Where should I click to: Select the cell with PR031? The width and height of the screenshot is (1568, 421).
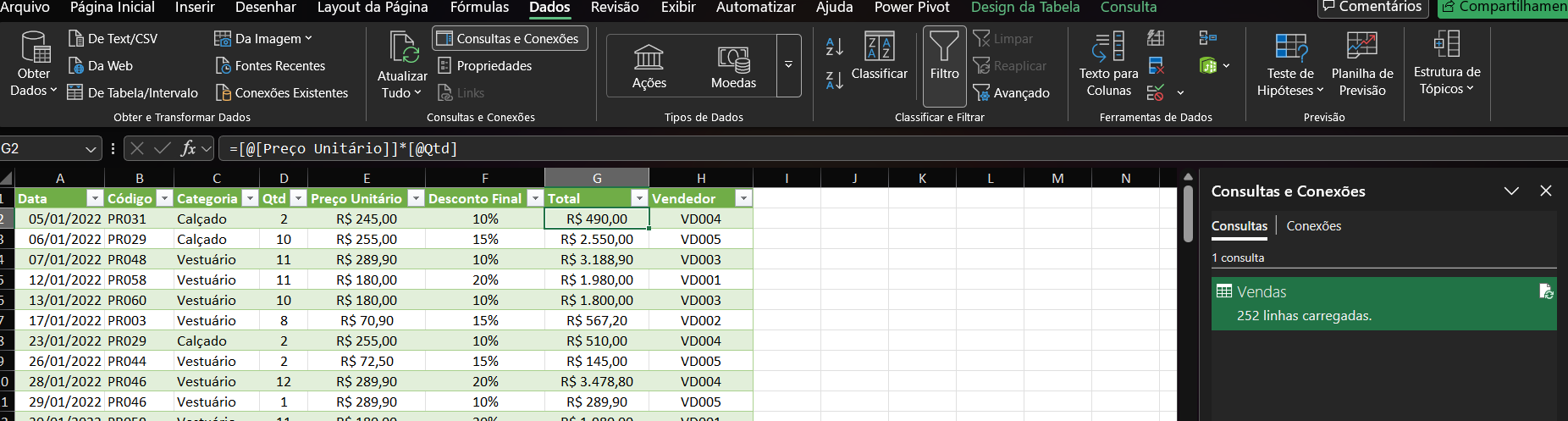[x=139, y=219]
